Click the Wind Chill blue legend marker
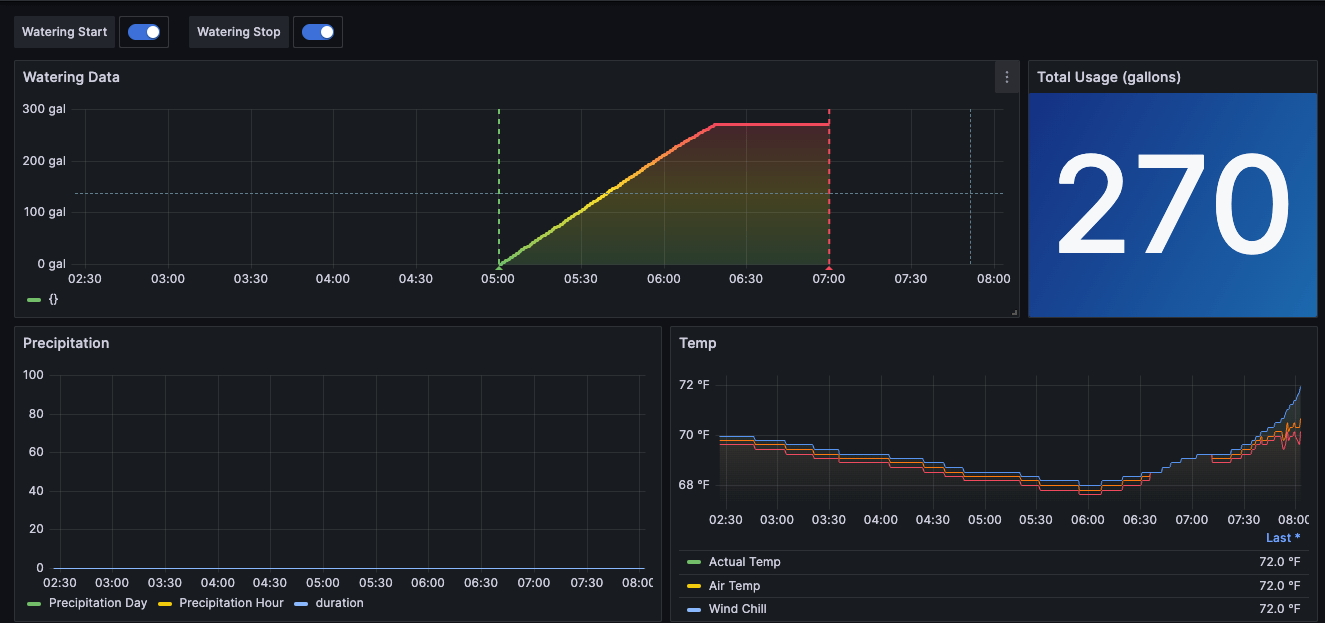This screenshot has width=1325, height=623. pyautogui.click(x=694, y=608)
